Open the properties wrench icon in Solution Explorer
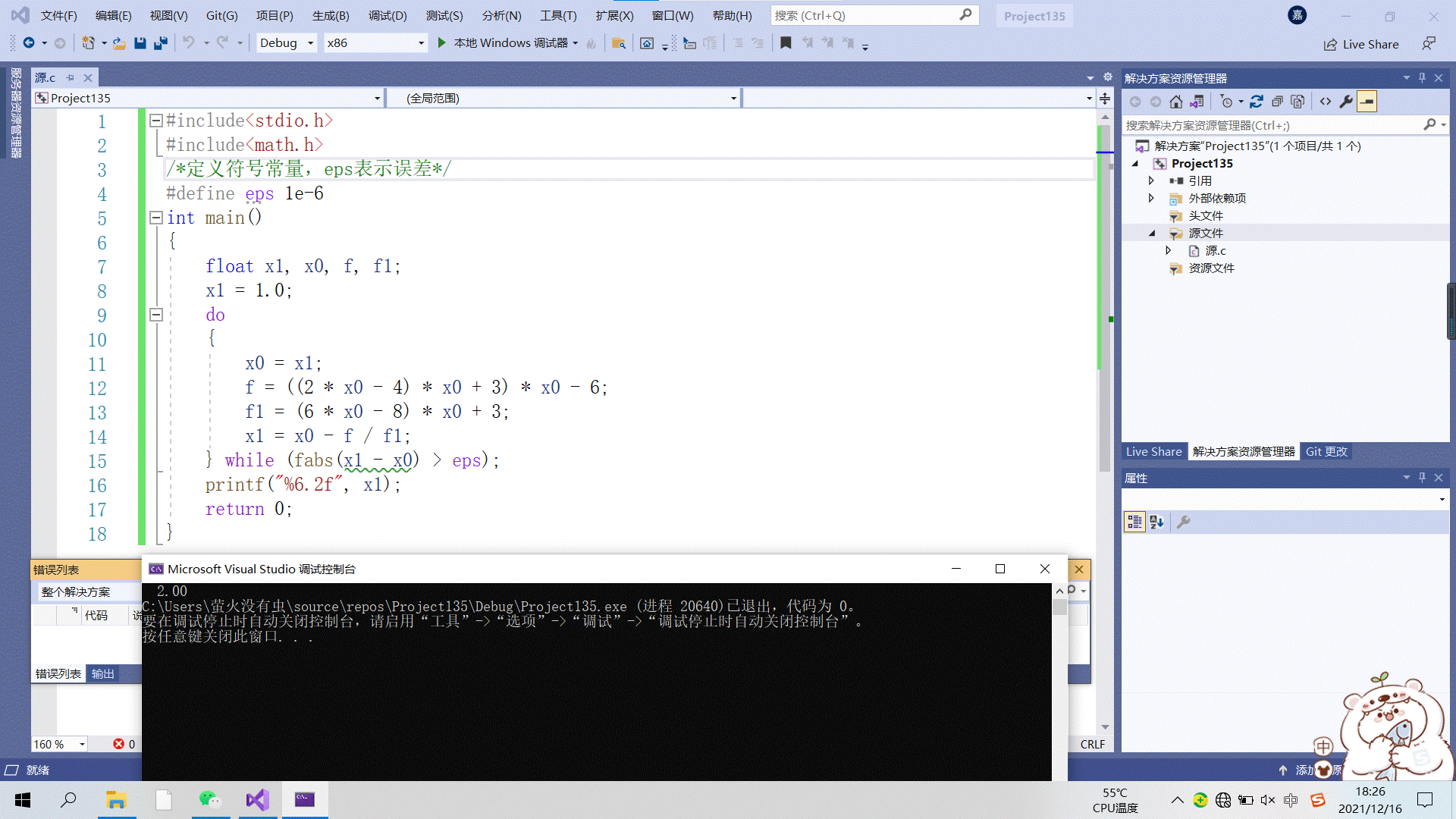 tap(1346, 102)
